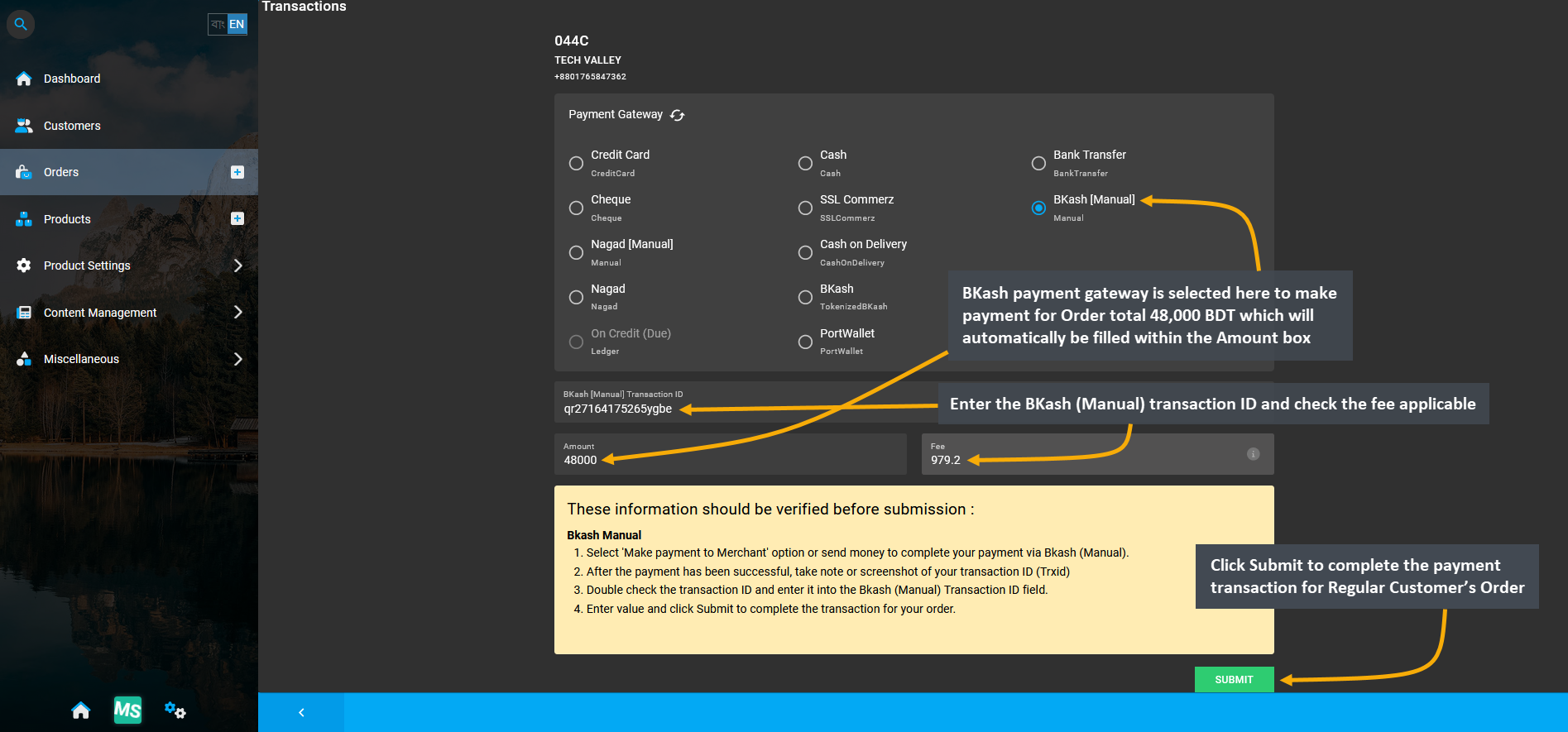Click the Submit button
Image resolution: width=1568 pixels, height=732 pixels.
1234,679
